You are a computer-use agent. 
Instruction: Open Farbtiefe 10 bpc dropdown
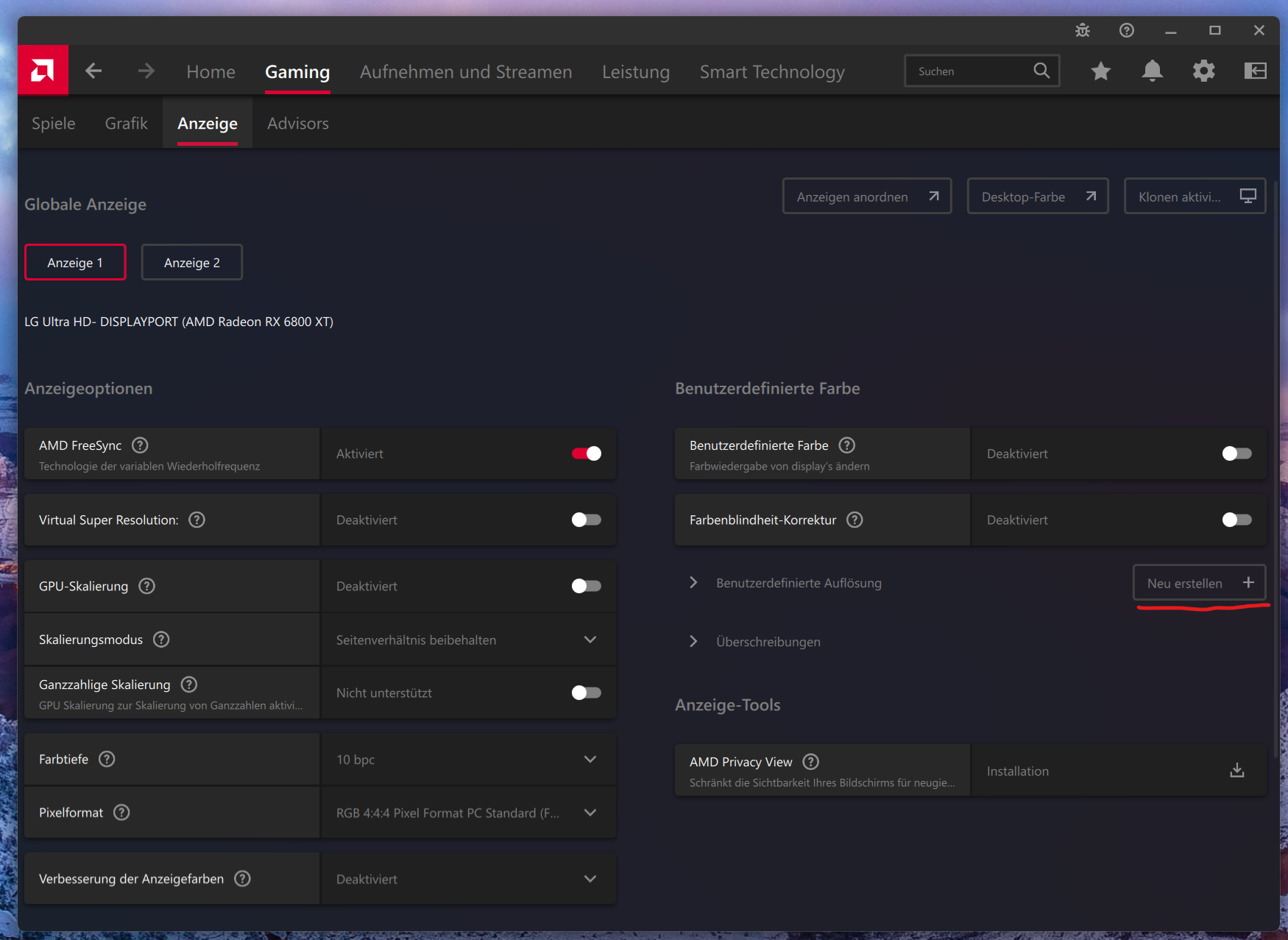[468, 759]
